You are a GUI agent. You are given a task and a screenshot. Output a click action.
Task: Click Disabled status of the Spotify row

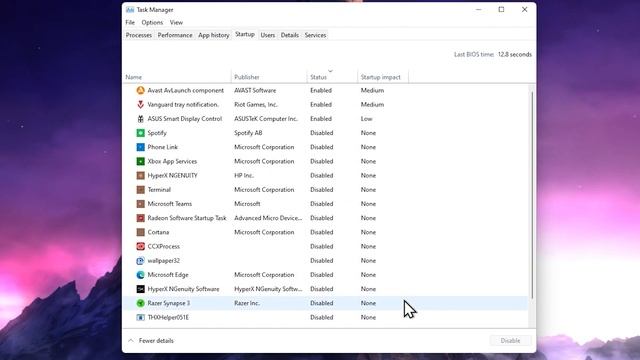pyautogui.click(x=322, y=133)
